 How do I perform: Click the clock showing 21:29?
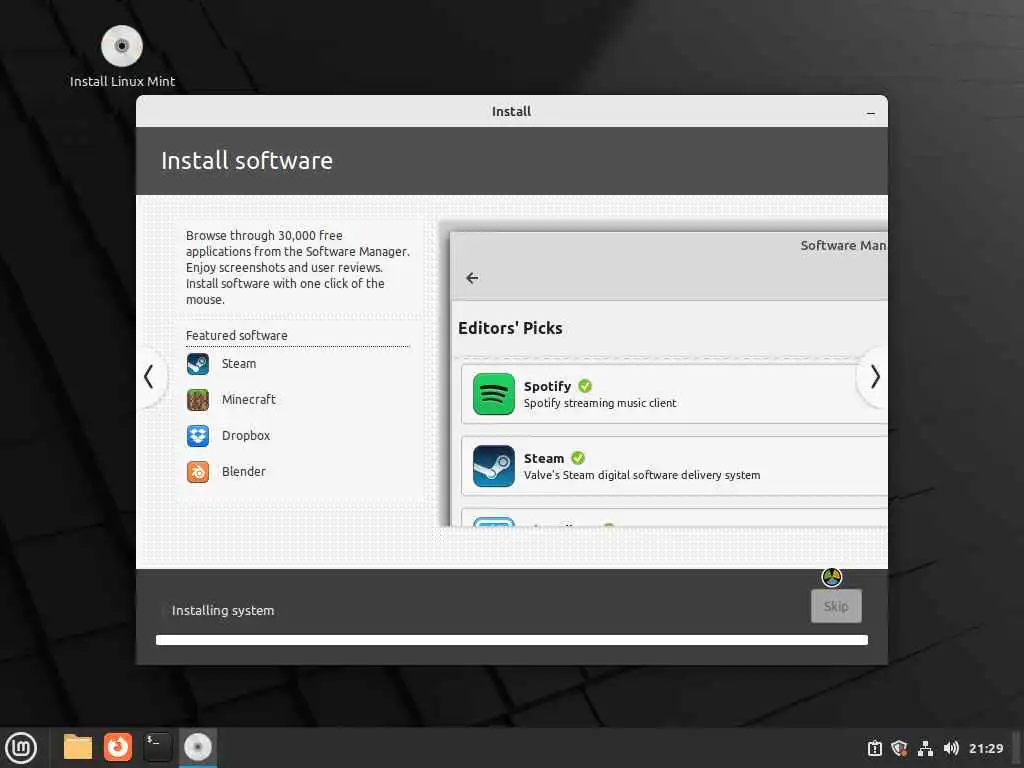[986, 748]
